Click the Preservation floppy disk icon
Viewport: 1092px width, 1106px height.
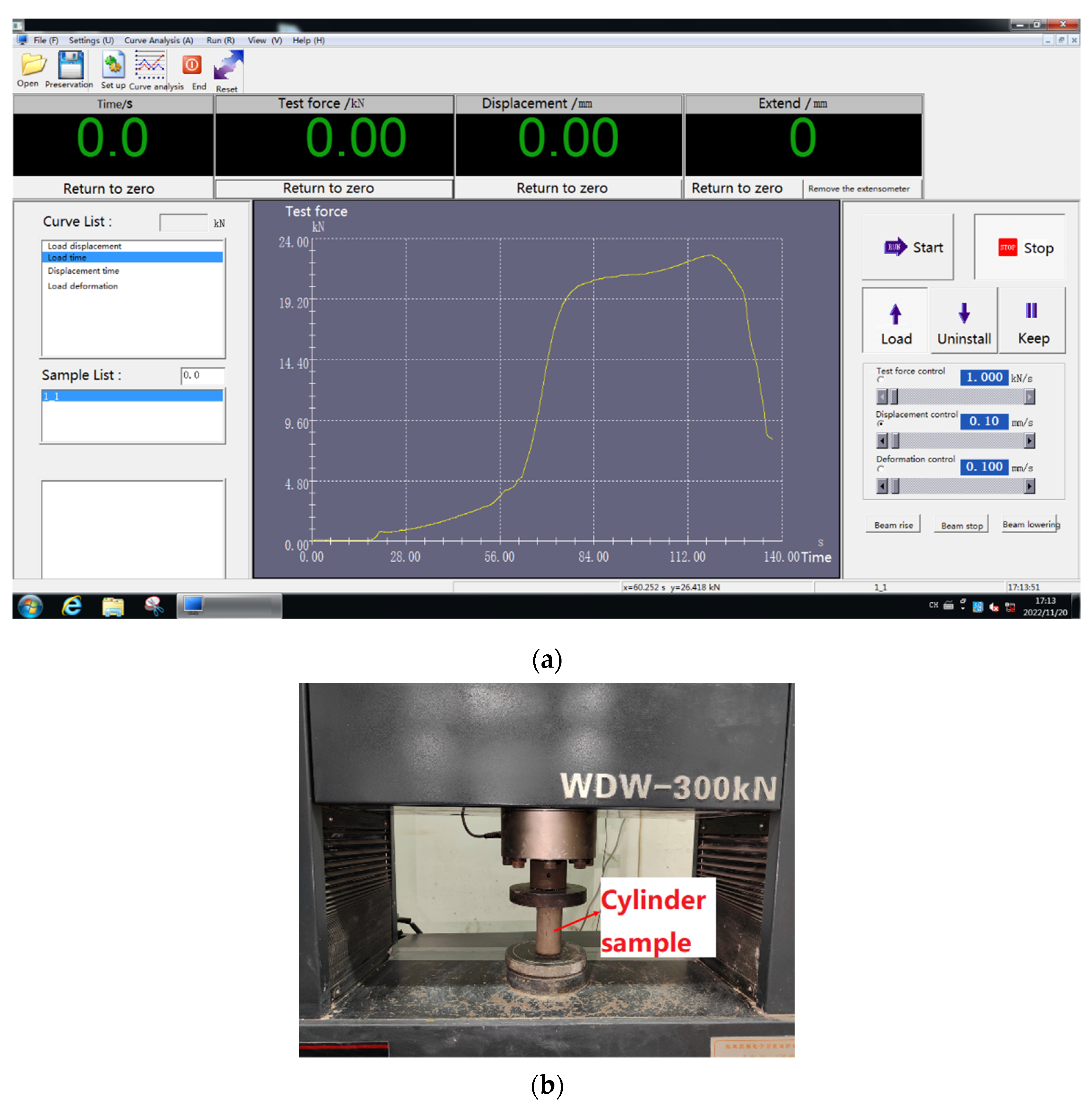pyautogui.click(x=71, y=65)
